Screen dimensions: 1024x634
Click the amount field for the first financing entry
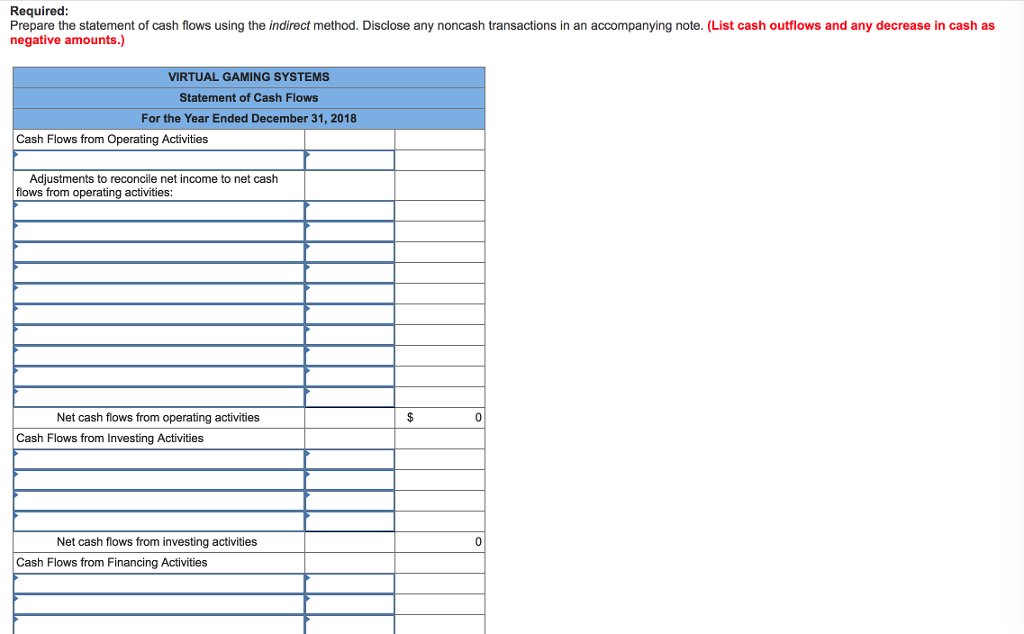point(350,582)
